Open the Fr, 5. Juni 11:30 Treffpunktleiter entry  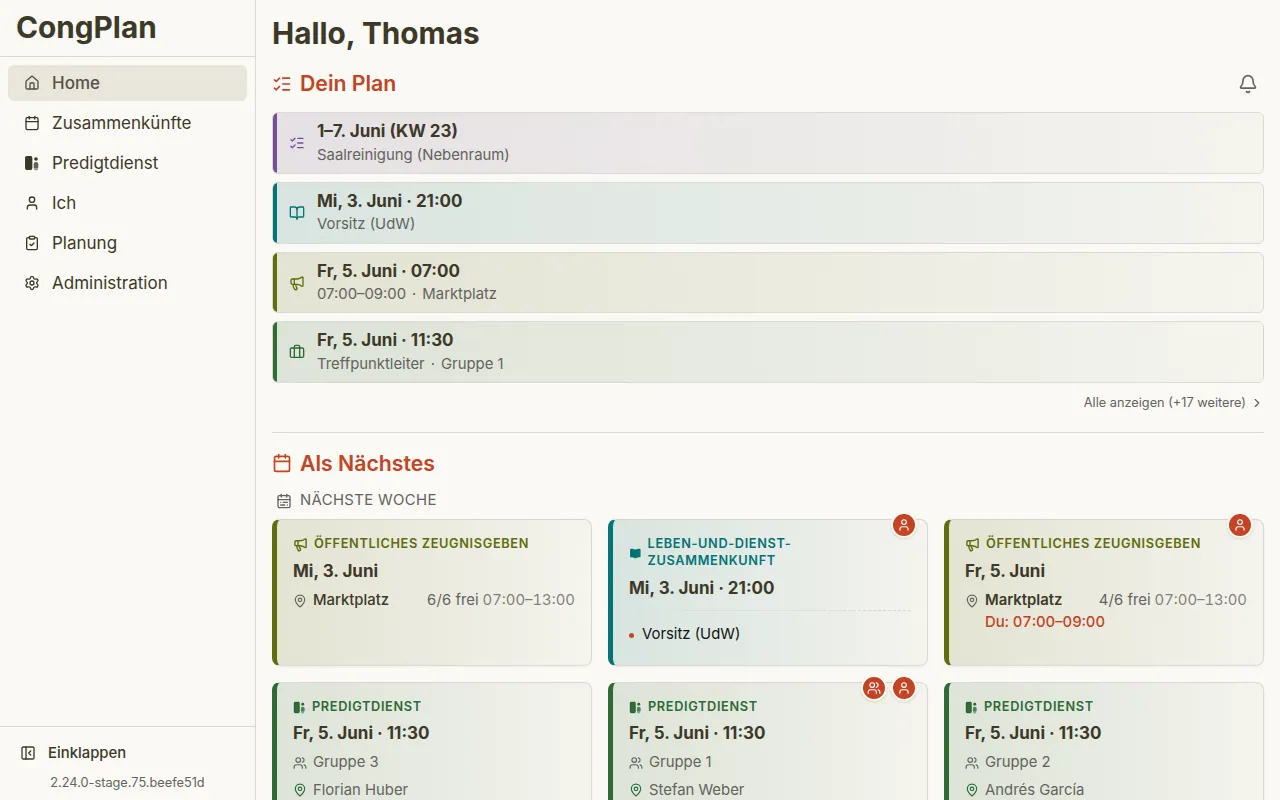(x=768, y=352)
